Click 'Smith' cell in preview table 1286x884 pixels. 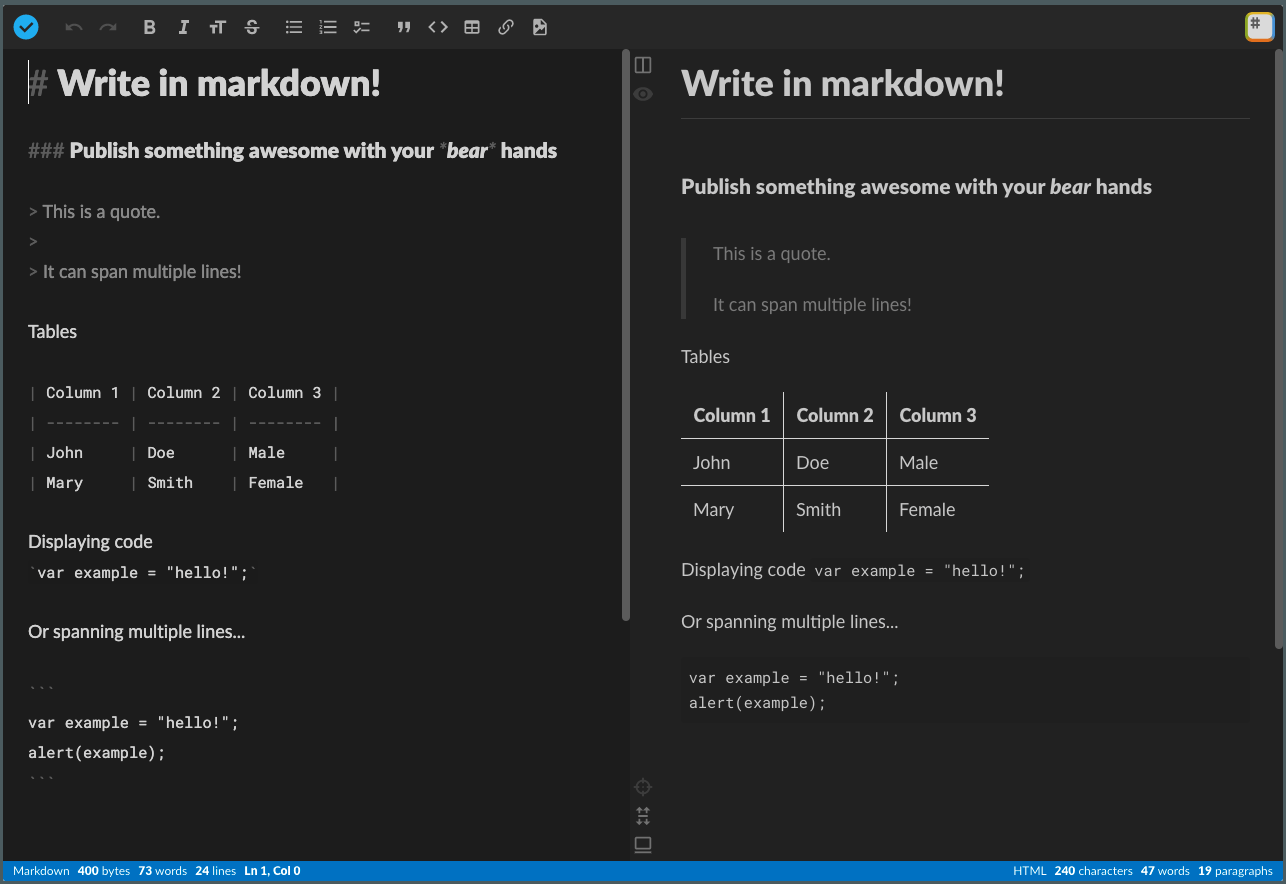pos(818,509)
